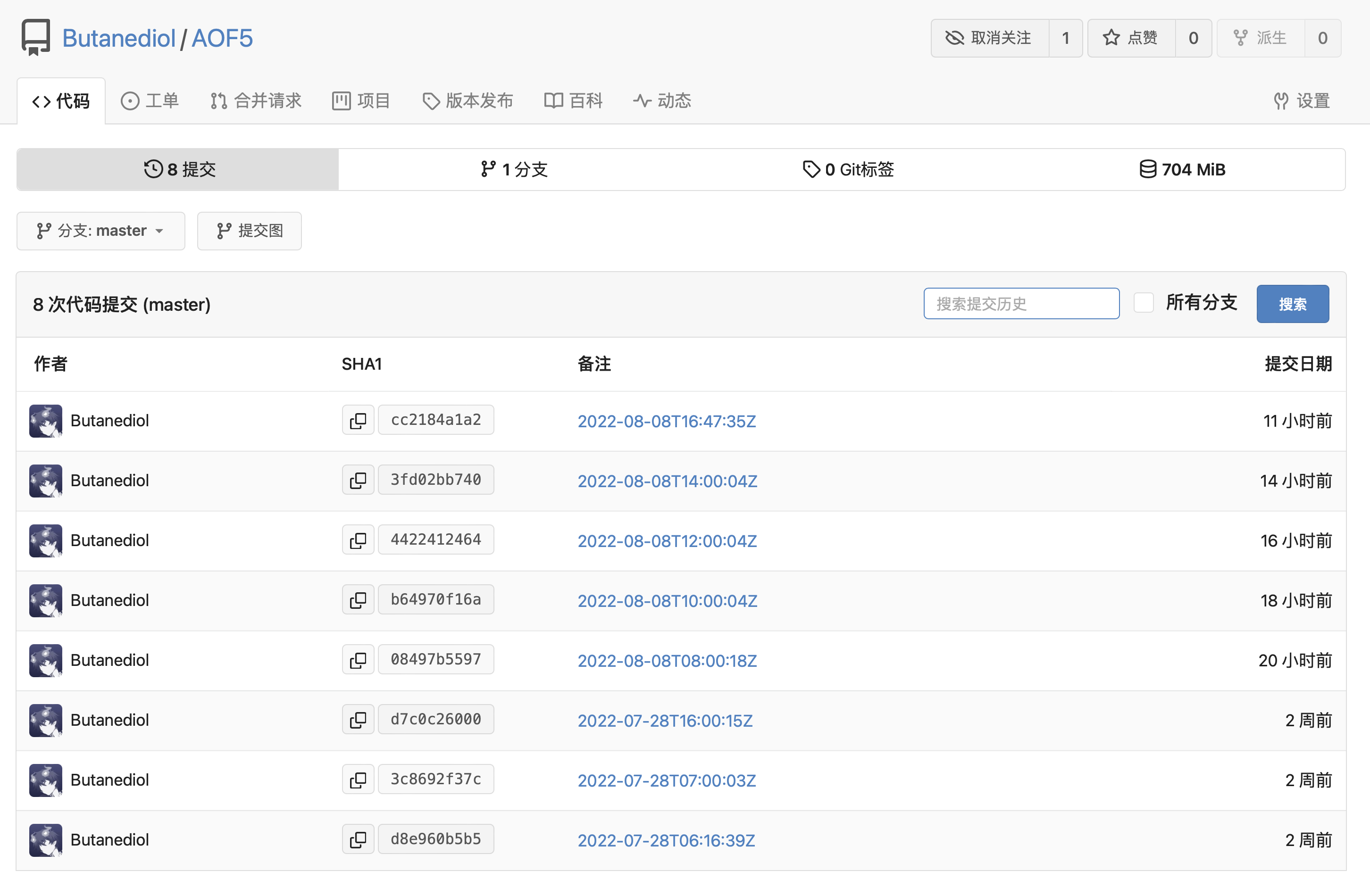Copy SHA1 of commit 3fd02bb740
The height and width of the screenshot is (896, 1370).
(x=358, y=481)
